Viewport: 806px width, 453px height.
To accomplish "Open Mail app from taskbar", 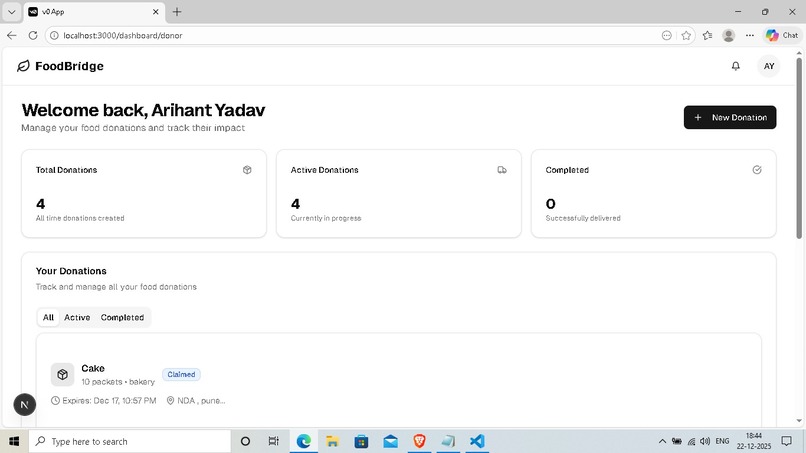I will click(x=390, y=441).
